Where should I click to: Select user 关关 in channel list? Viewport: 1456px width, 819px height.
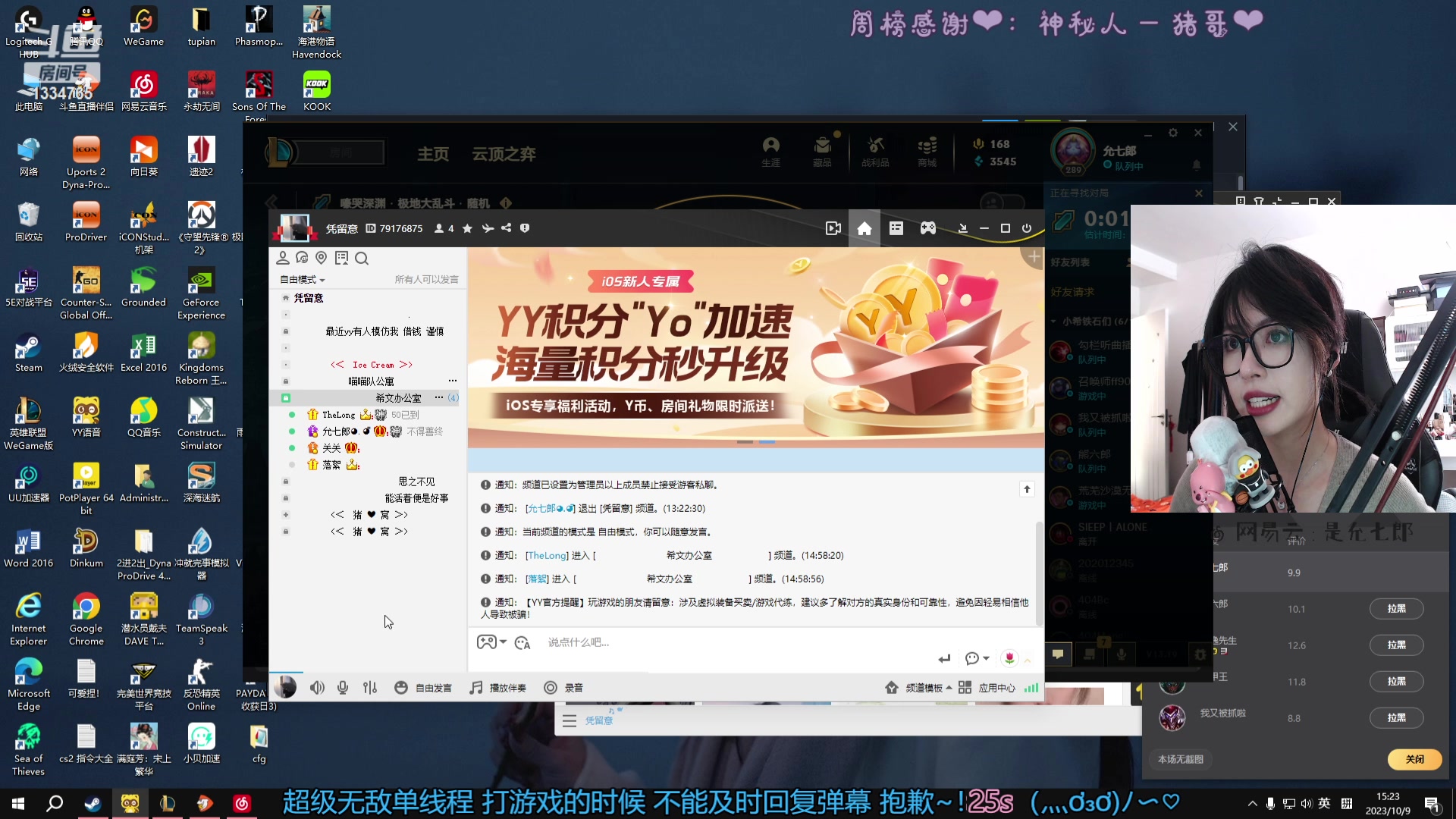(x=332, y=448)
